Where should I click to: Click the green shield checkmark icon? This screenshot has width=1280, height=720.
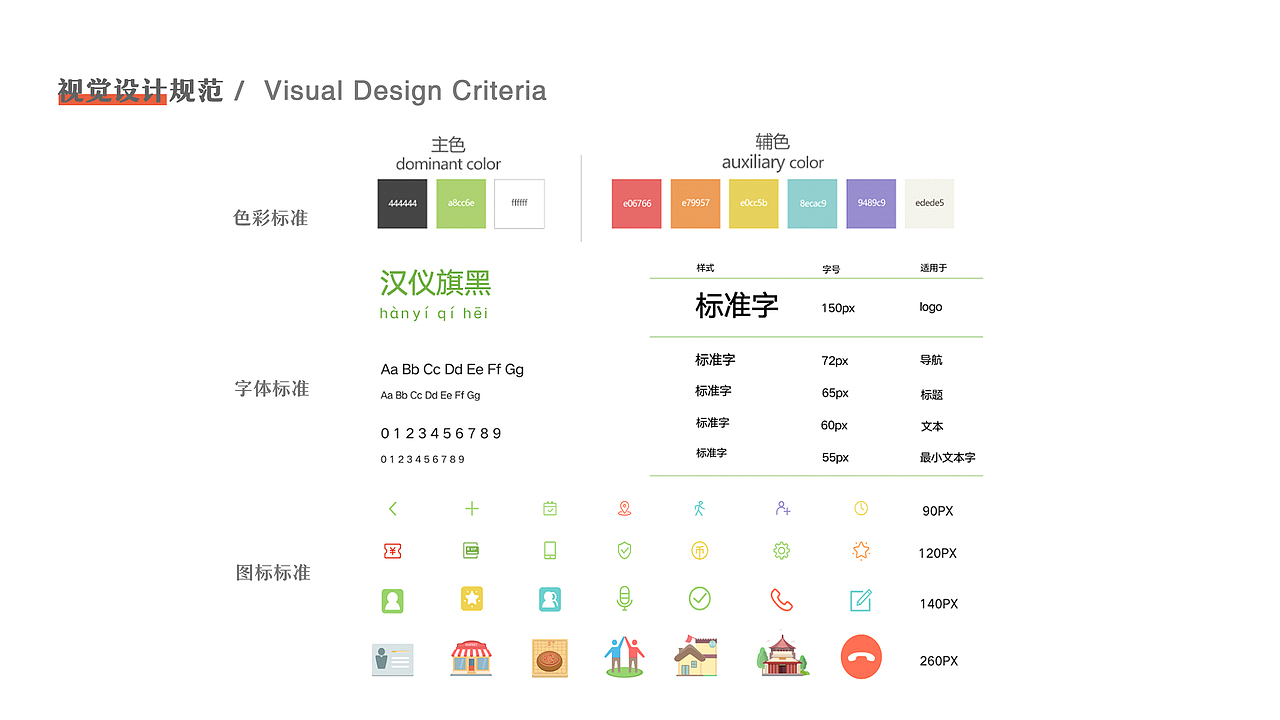tap(625, 550)
